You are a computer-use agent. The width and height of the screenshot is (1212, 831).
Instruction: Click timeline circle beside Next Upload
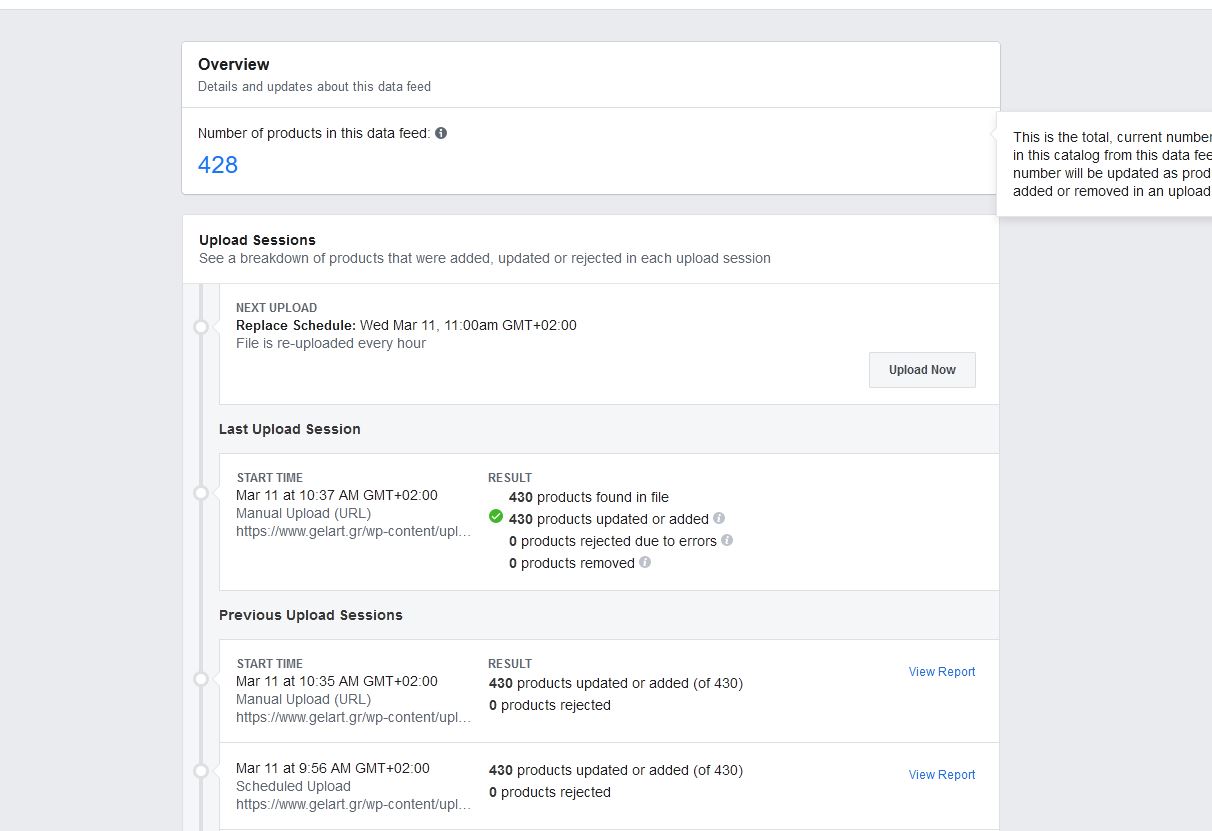201,327
